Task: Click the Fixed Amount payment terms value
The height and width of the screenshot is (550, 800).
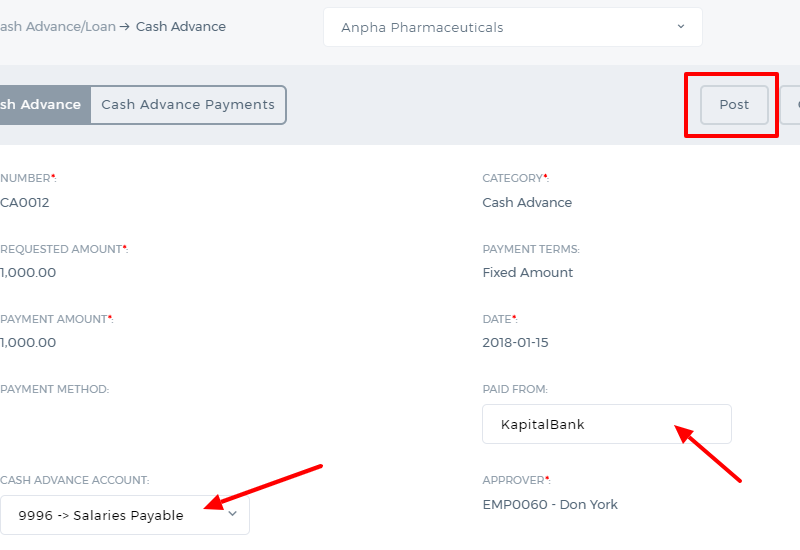Action: pos(528,272)
